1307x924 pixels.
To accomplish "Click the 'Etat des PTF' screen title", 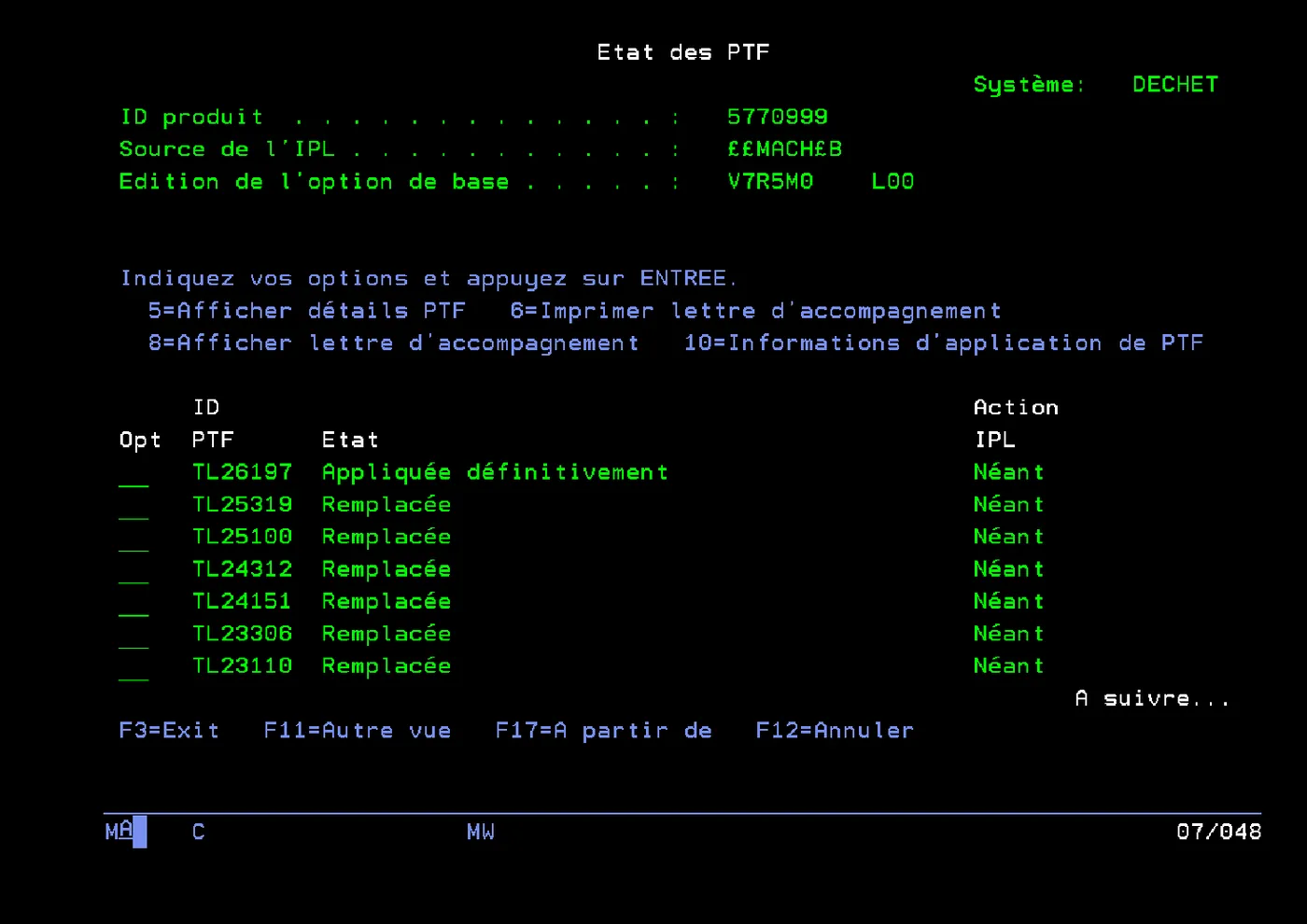I will (x=684, y=52).
